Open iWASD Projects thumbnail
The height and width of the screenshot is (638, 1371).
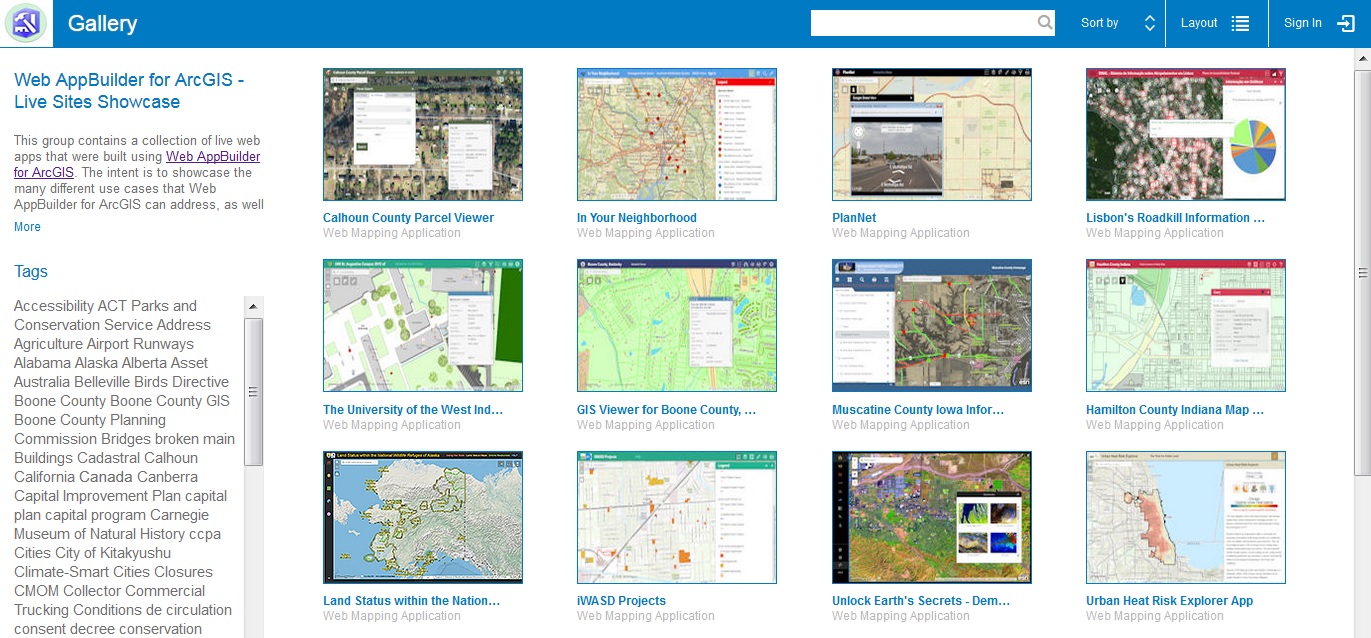point(677,517)
